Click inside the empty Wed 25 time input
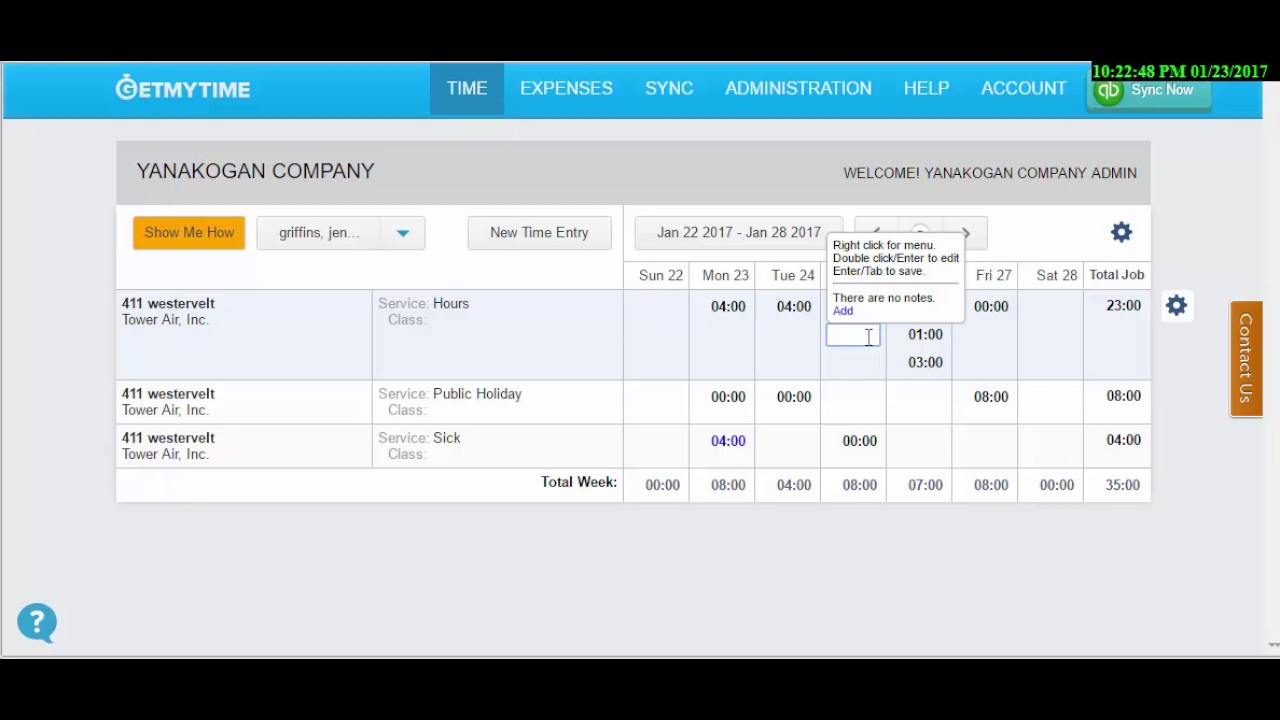This screenshot has width=1280, height=720. pyautogui.click(x=852, y=336)
